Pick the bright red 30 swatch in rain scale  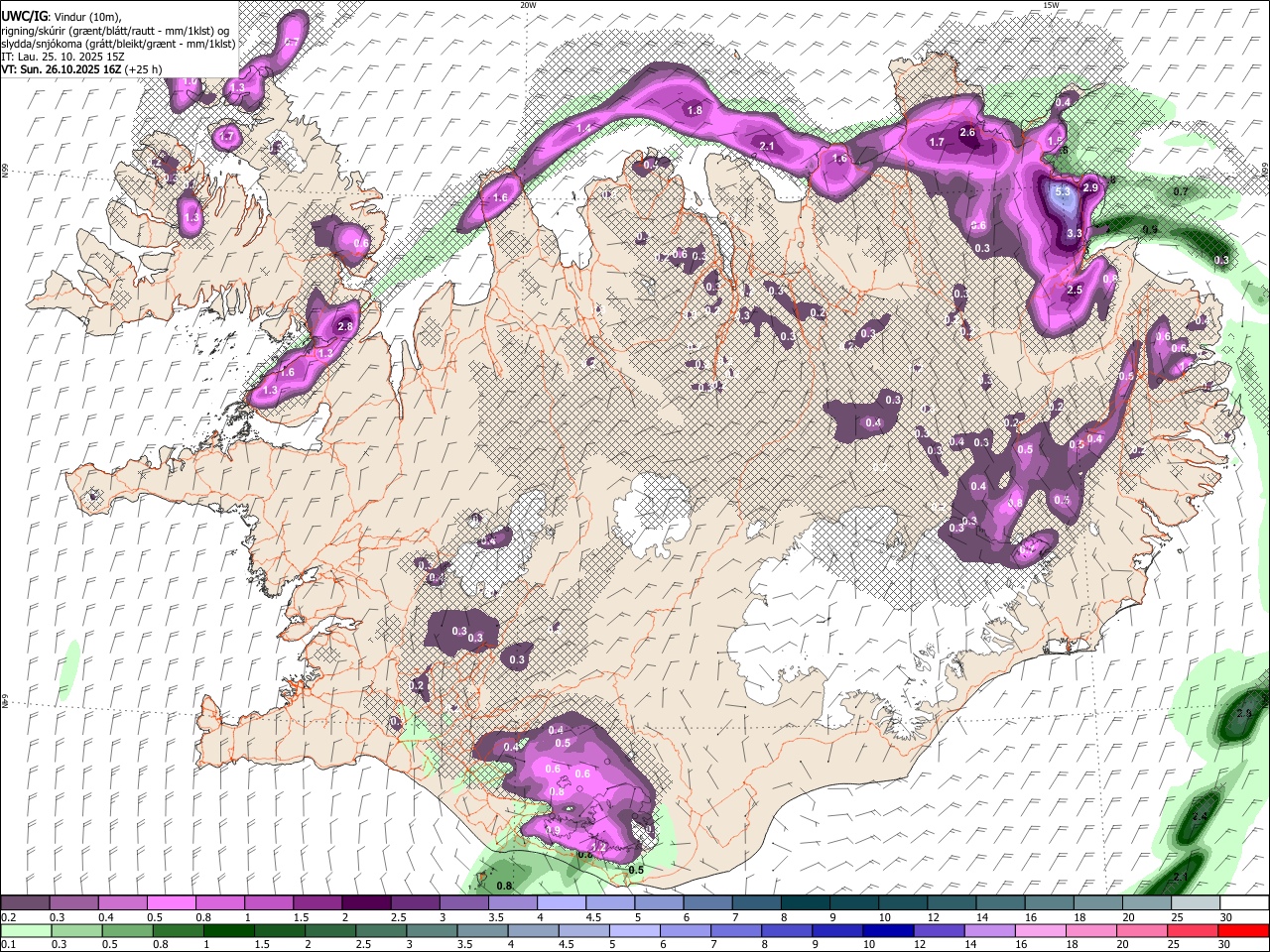[x=1242, y=929]
